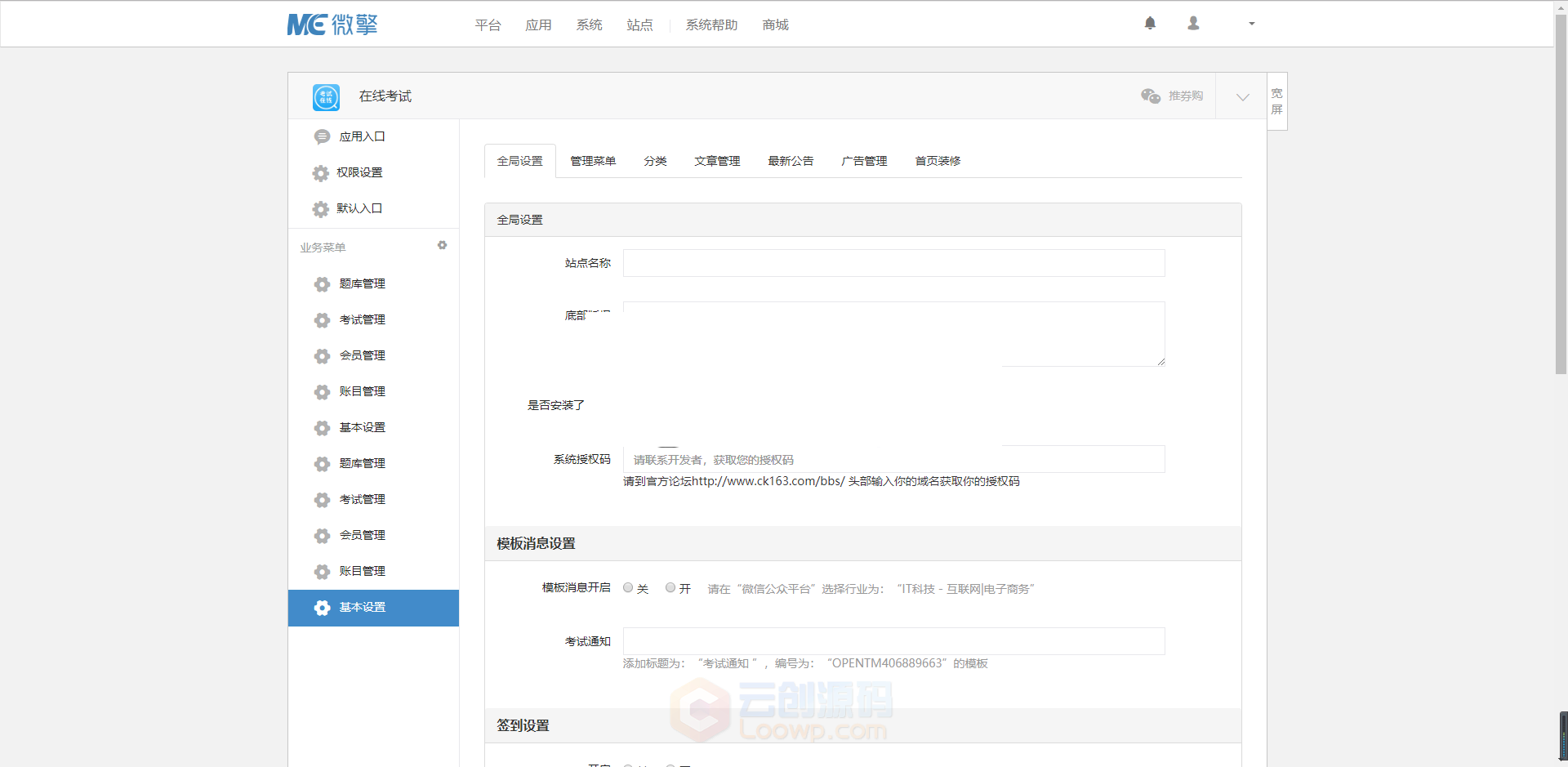Click gear icon of first 题库管理
Viewport: 1568px width, 767px height.
(x=322, y=284)
